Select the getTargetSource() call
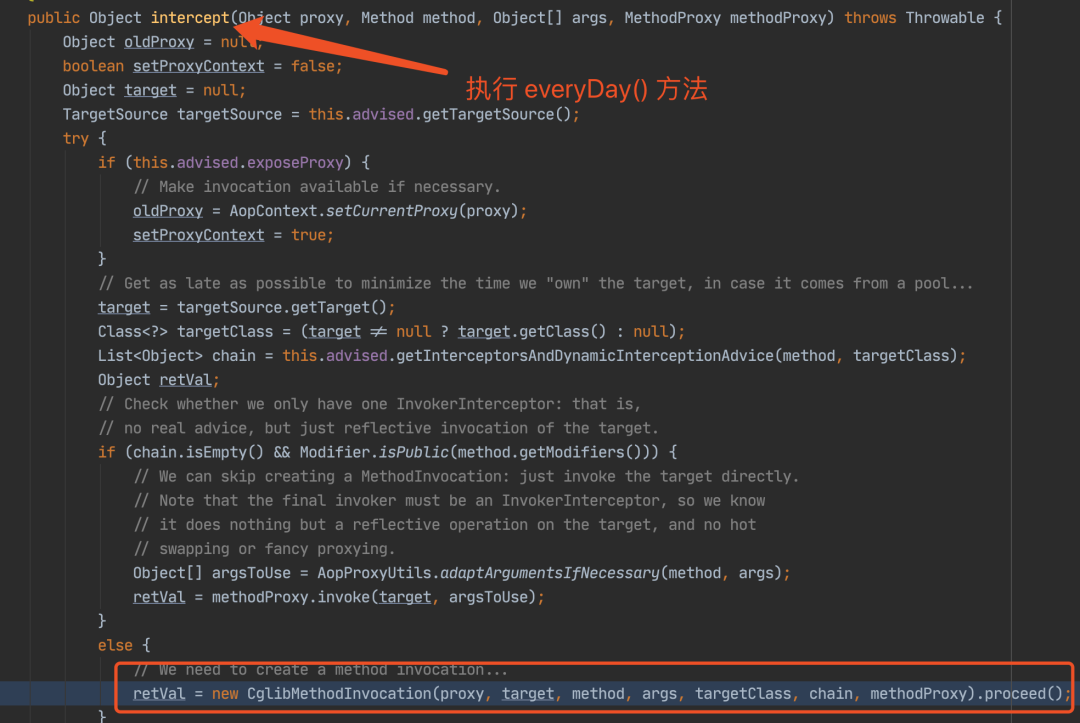1080x723 pixels. coord(497,114)
